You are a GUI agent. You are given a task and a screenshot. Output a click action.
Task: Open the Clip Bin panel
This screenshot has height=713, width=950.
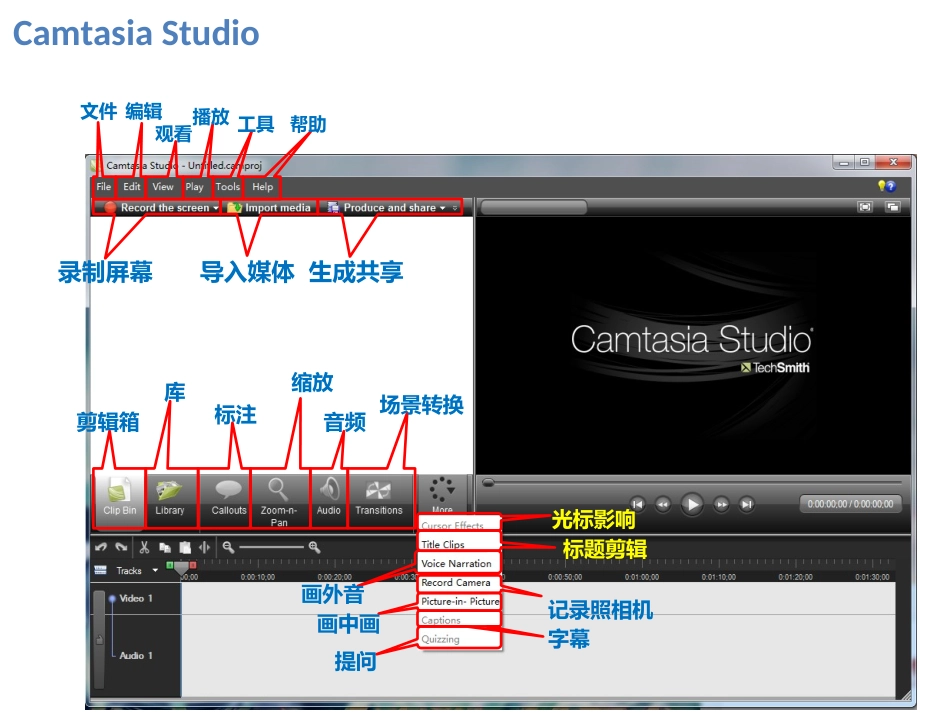(x=119, y=498)
